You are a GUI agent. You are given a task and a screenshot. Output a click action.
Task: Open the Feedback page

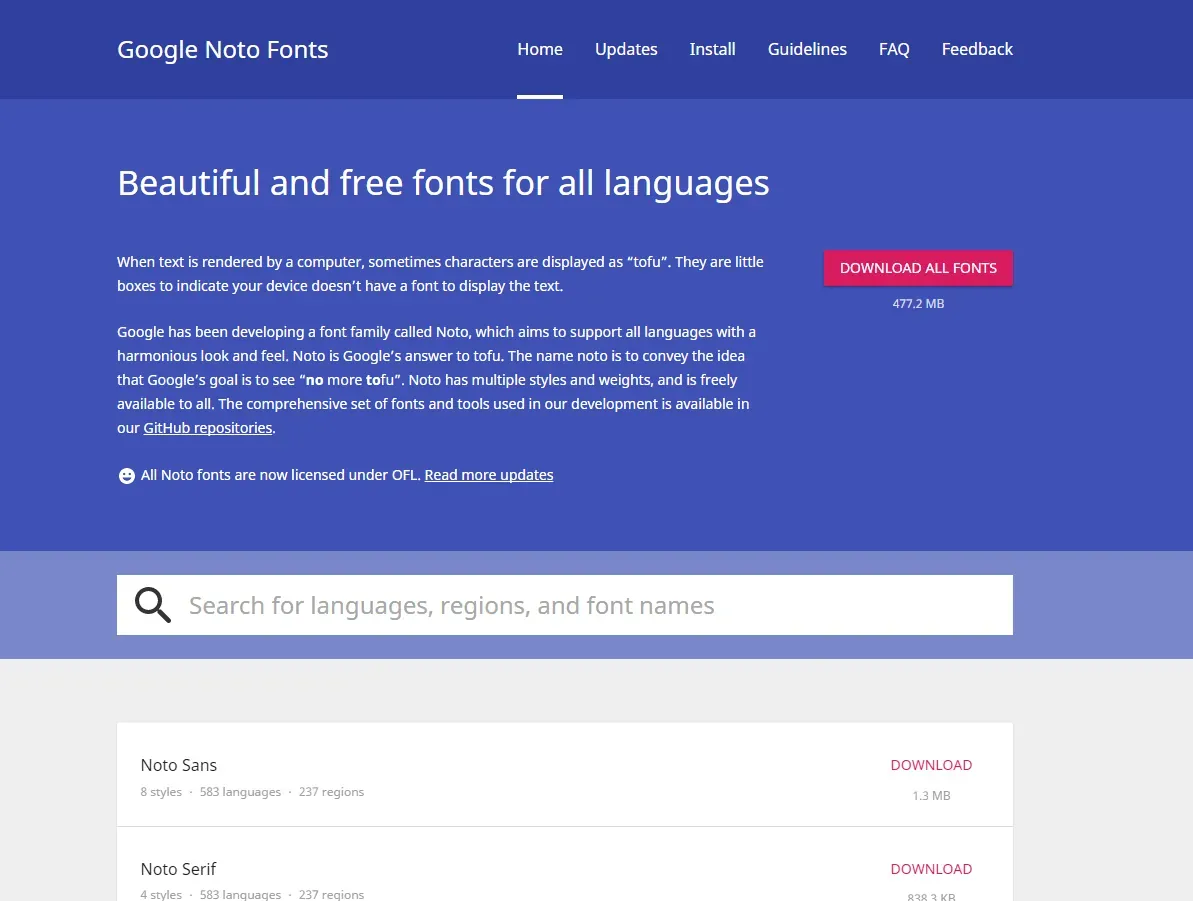(x=977, y=49)
